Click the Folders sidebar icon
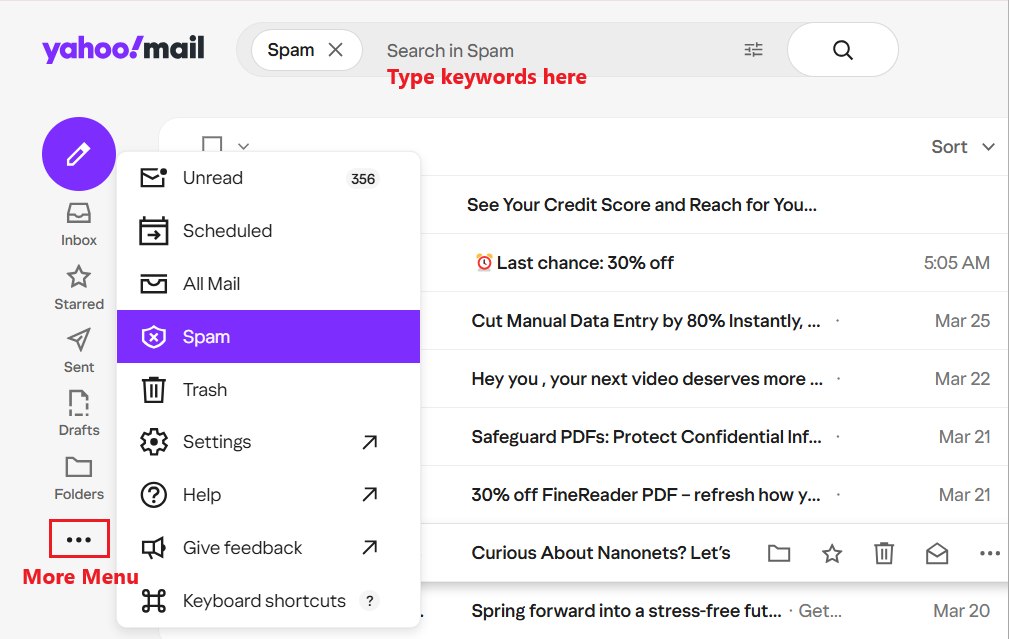 coord(78,467)
